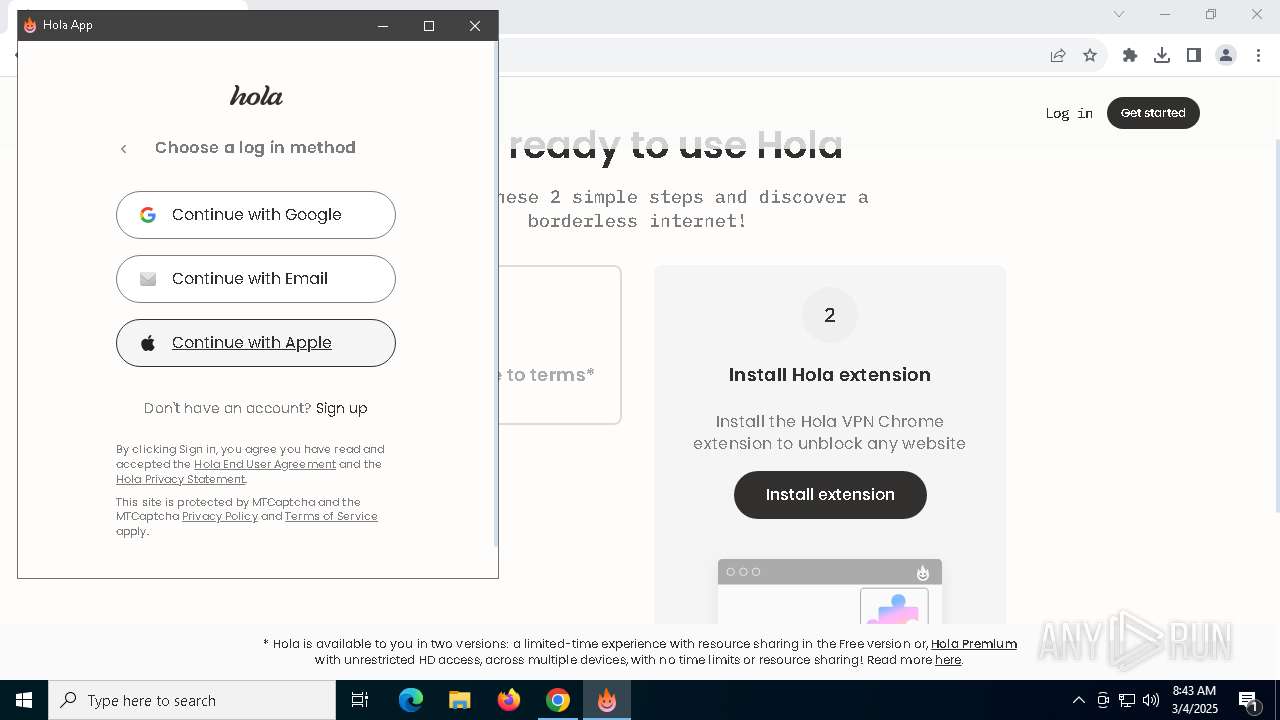Open Hola Privacy Statement link
The width and height of the screenshot is (1280, 720).
(180, 479)
